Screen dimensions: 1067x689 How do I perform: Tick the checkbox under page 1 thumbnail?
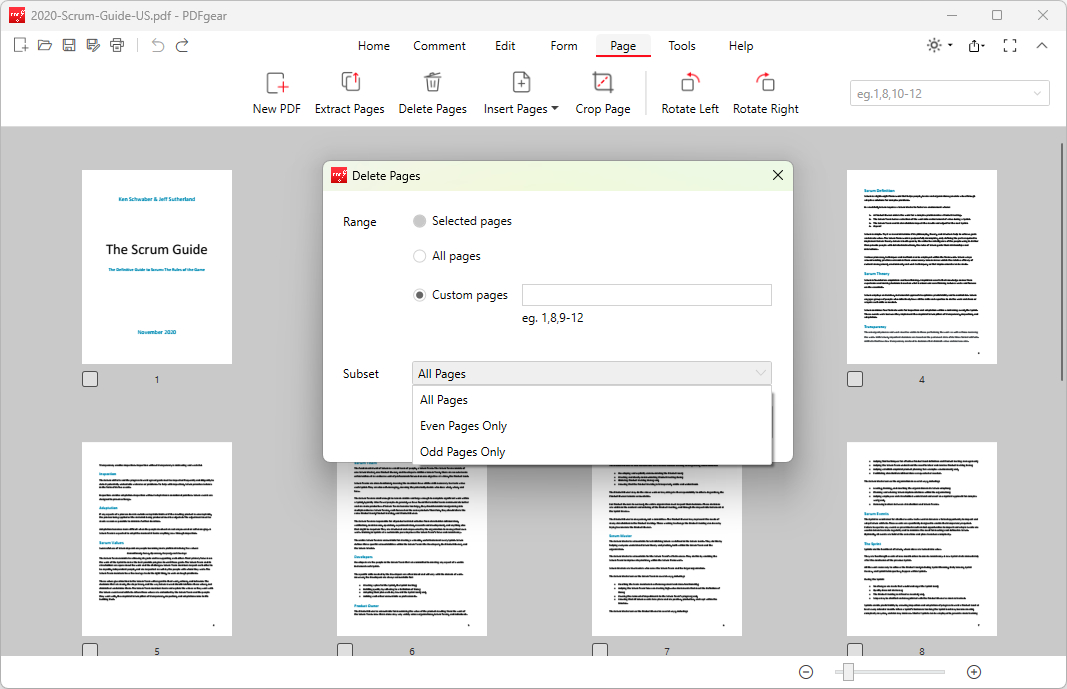tap(89, 378)
